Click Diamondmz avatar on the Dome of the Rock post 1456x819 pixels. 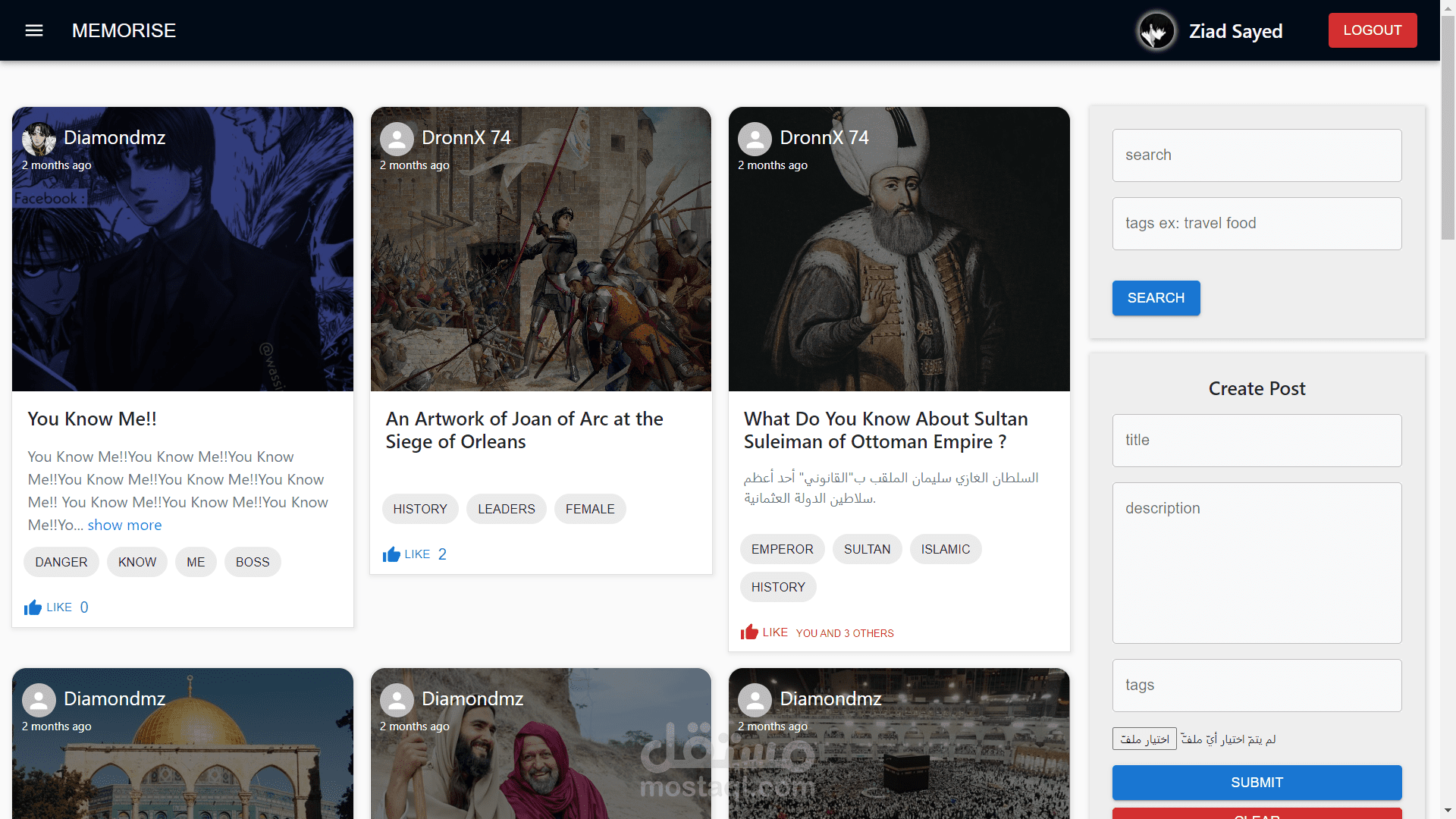click(x=39, y=699)
